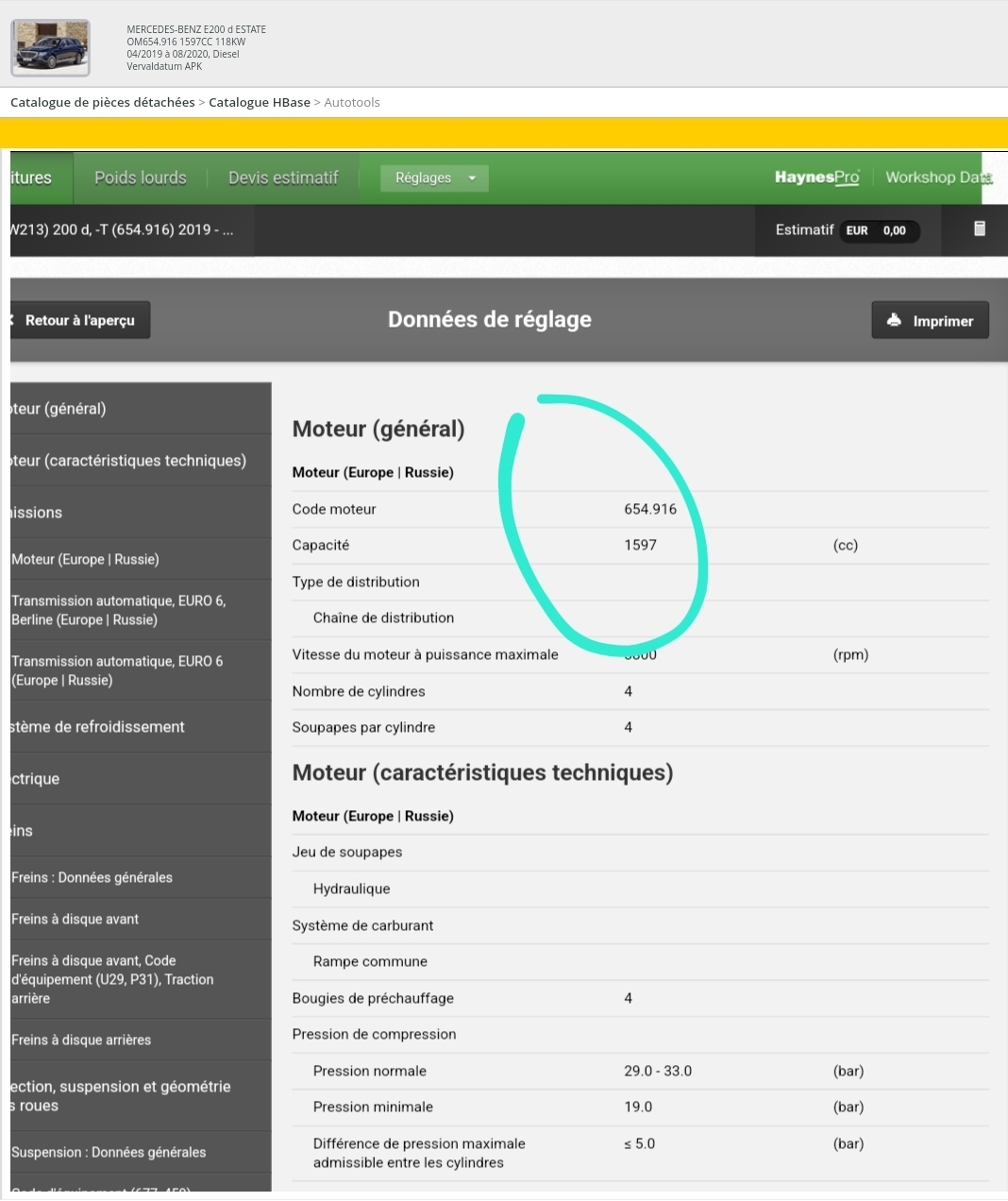Open Freins à disque avant entry
The width and height of the screenshot is (1008, 1201).
[141, 919]
